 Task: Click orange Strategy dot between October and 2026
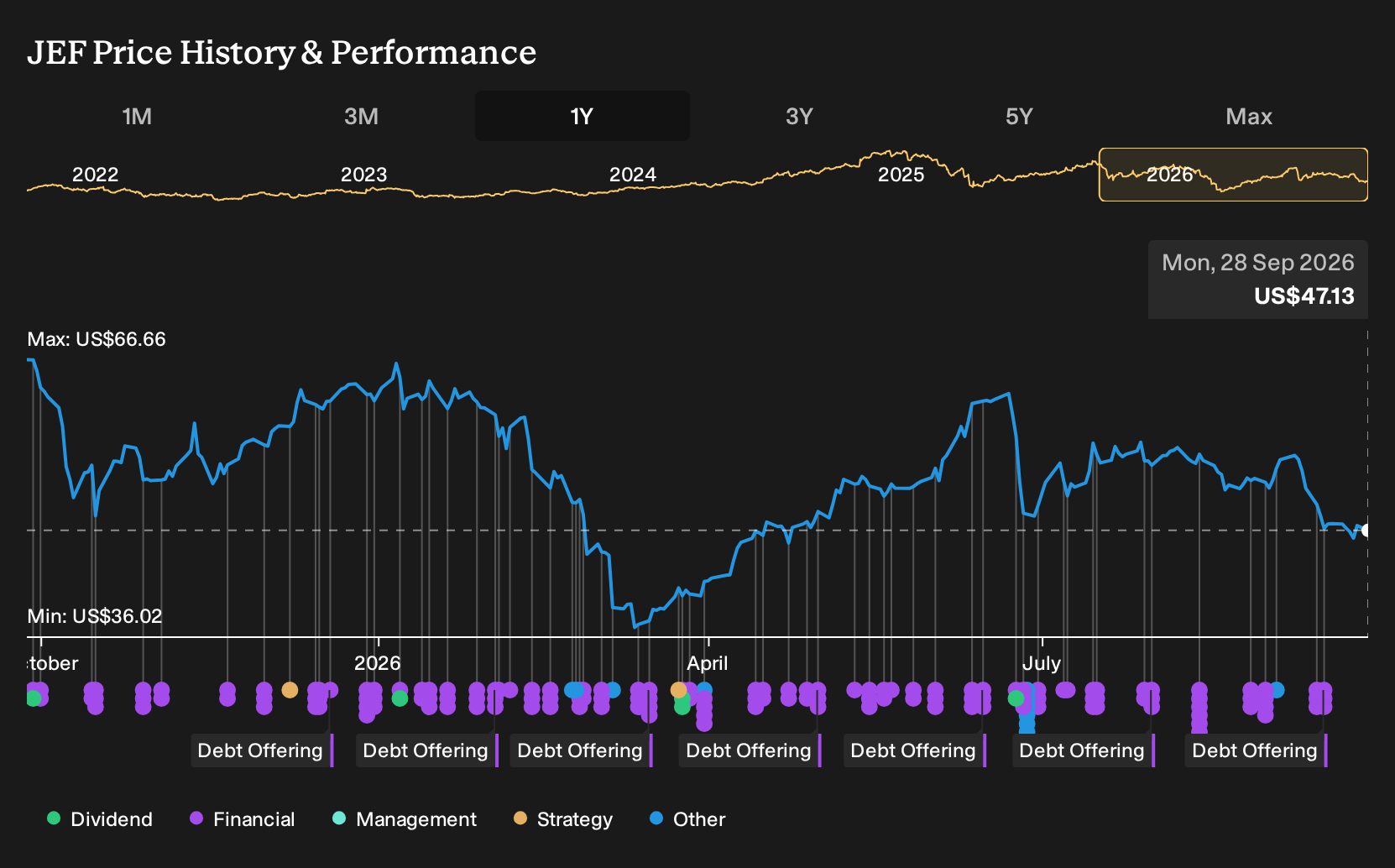pyautogui.click(x=290, y=690)
